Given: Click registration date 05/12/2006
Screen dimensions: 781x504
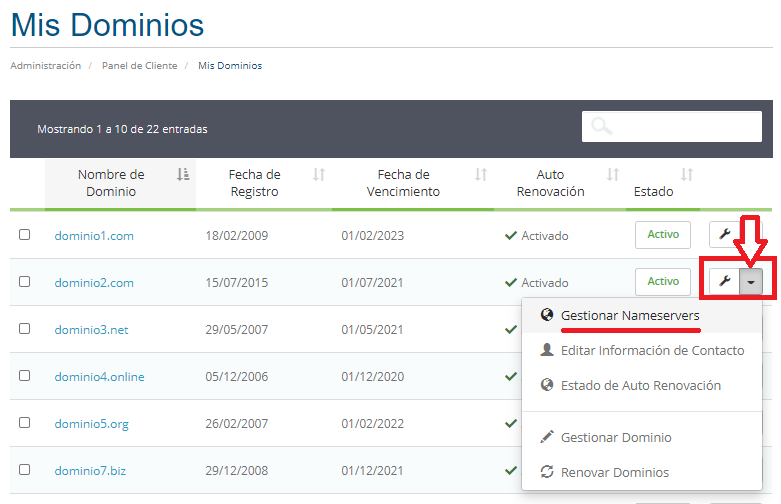Looking at the screenshot, I should pos(237,377).
